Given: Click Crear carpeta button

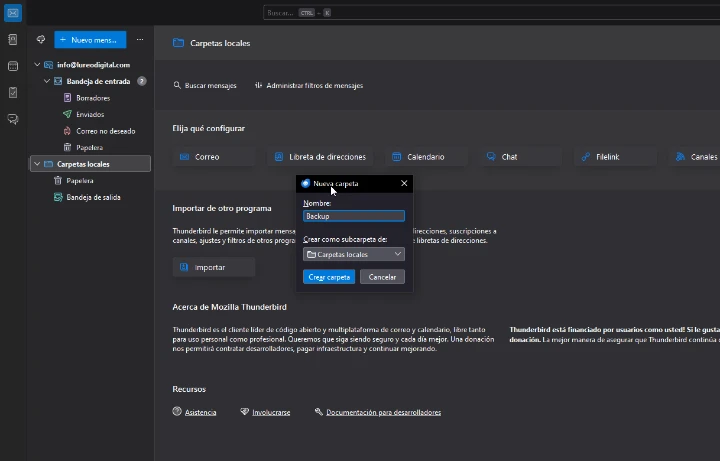Looking at the screenshot, I should point(329,277).
